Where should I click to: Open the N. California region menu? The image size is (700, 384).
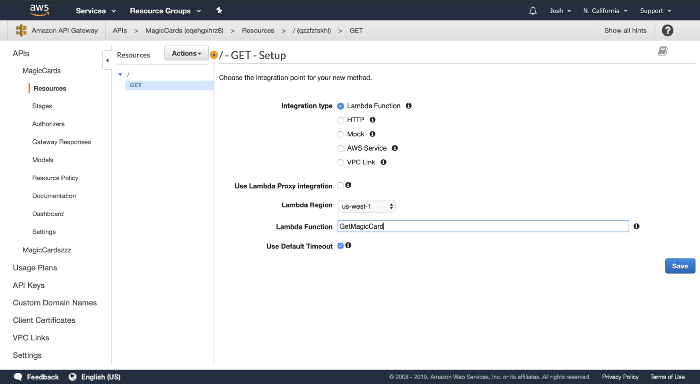click(x=605, y=11)
